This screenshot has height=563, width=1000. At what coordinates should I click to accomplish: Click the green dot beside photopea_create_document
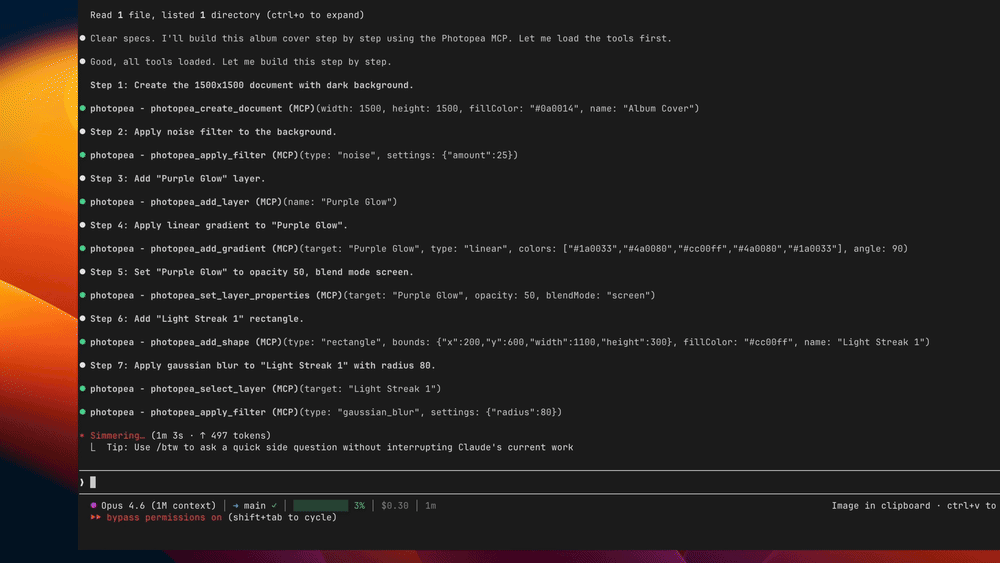pyautogui.click(x=82, y=108)
